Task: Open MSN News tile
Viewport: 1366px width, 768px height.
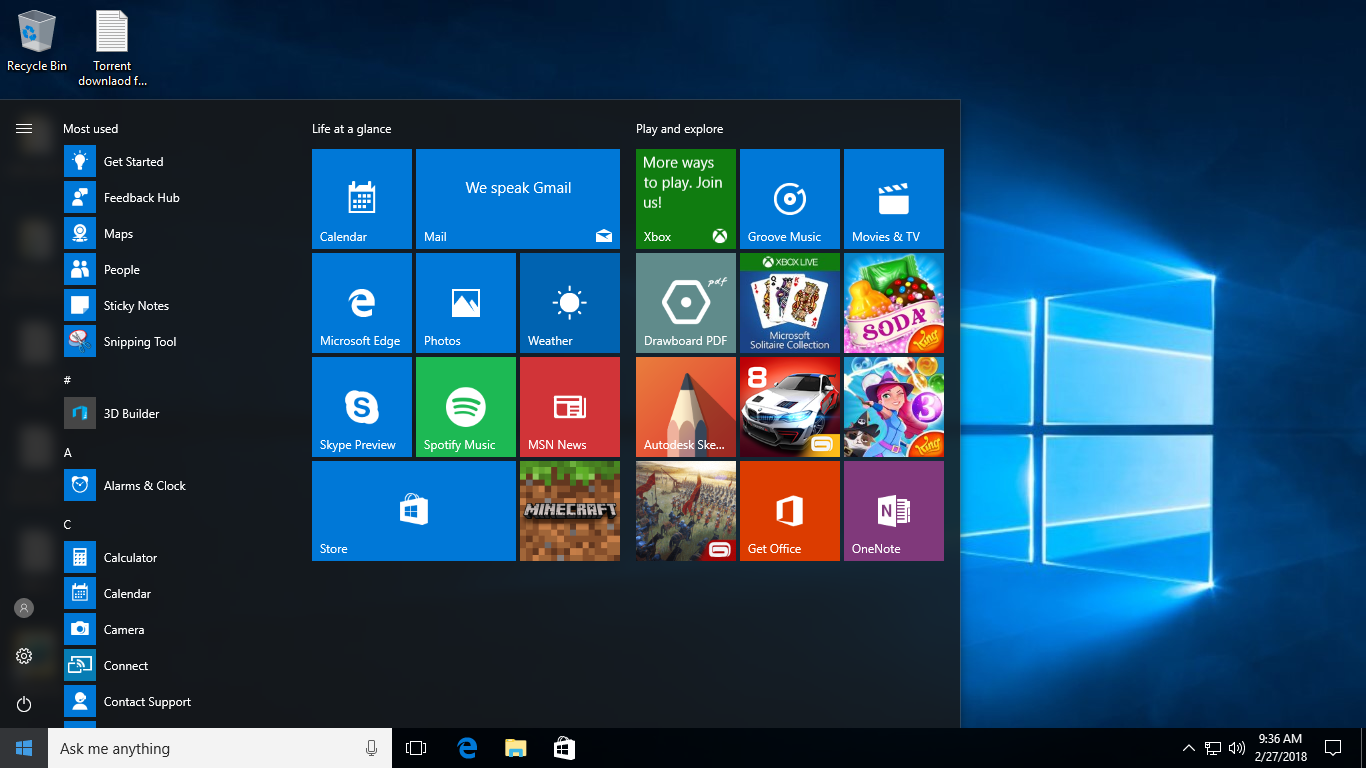Action: (x=570, y=407)
